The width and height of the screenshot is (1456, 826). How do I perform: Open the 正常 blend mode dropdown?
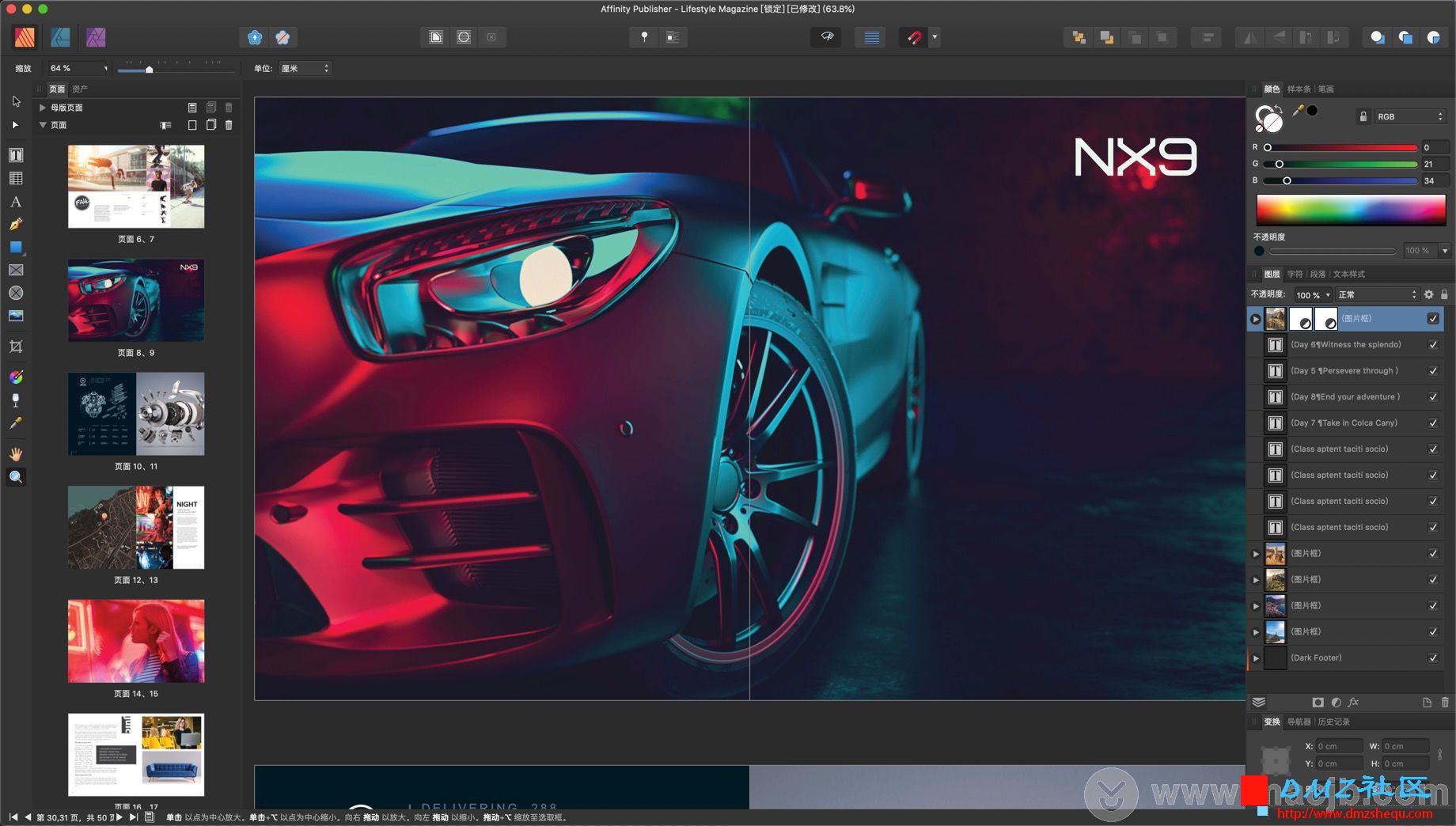[x=1377, y=295]
